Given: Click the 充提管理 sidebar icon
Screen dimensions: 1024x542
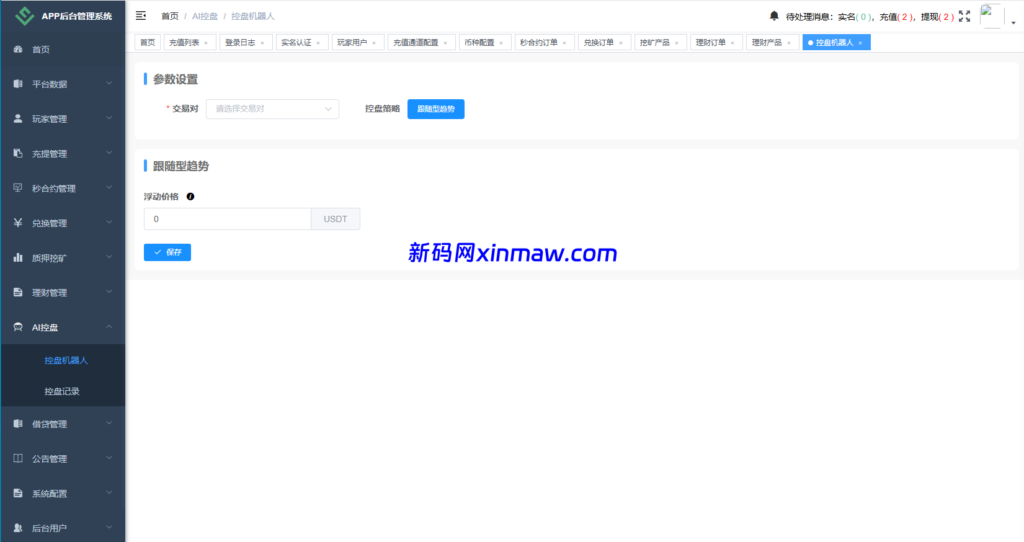Looking at the screenshot, I should (18, 153).
